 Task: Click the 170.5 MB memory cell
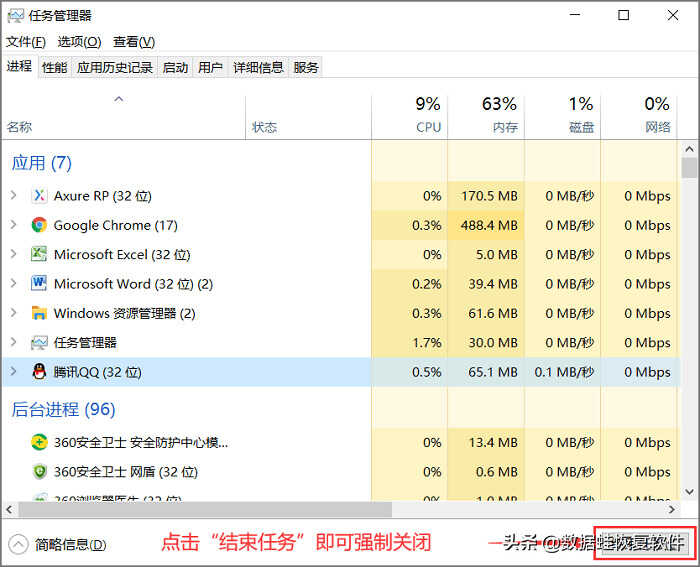coord(486,196)
